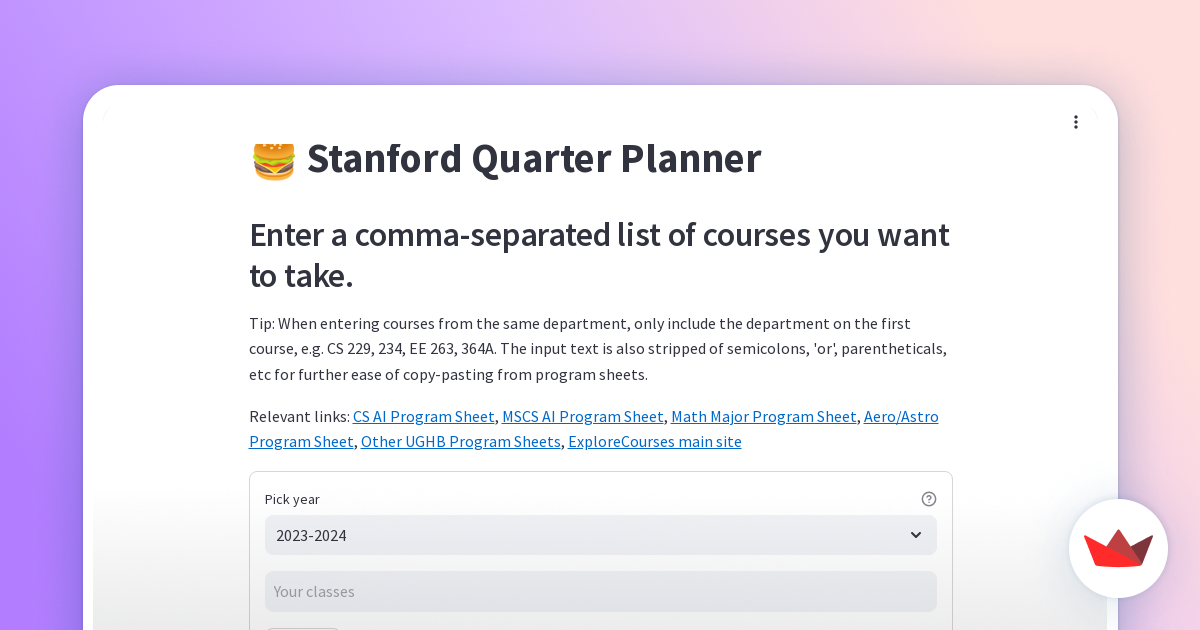
Task: Click the Tip paragraph text
Action: 597,349
